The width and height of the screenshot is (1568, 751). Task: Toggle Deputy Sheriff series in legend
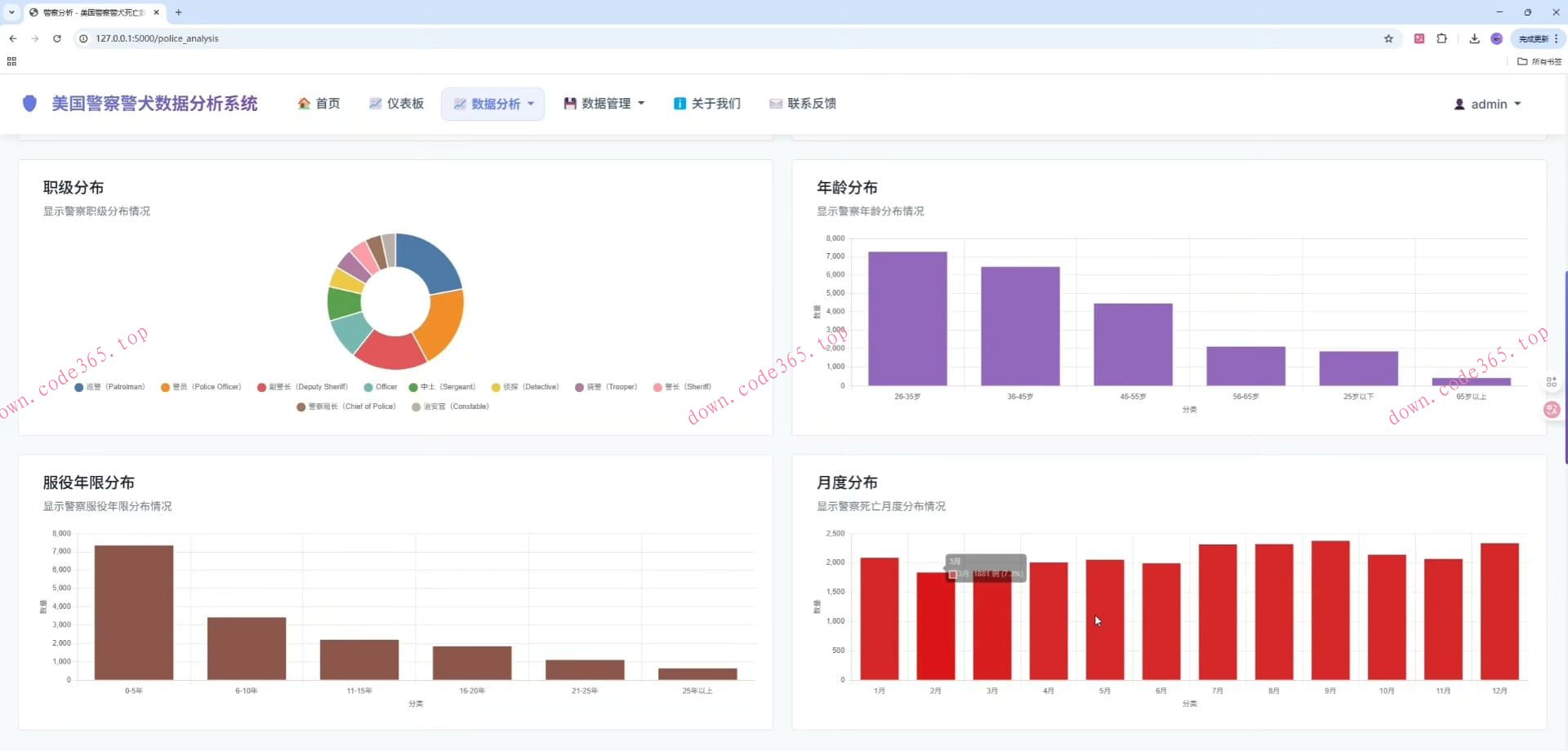coord(302,387)
